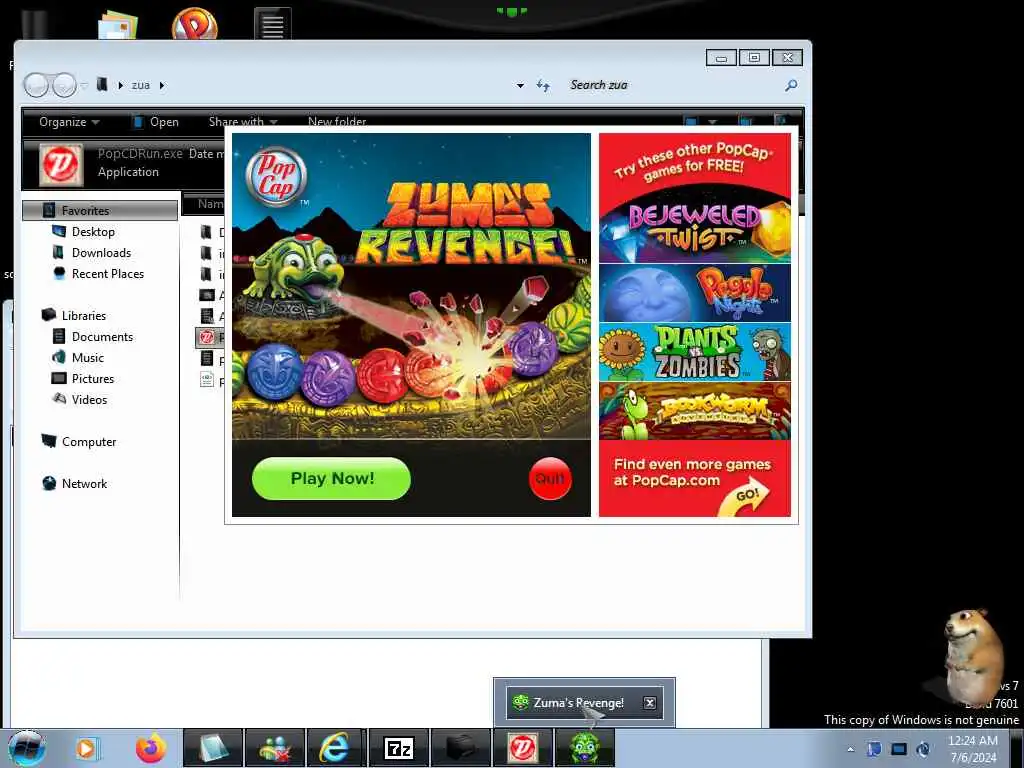This screenshot has height=768, width=1024.
Task: Click the Windows Start orb
Action: (27, 749)
